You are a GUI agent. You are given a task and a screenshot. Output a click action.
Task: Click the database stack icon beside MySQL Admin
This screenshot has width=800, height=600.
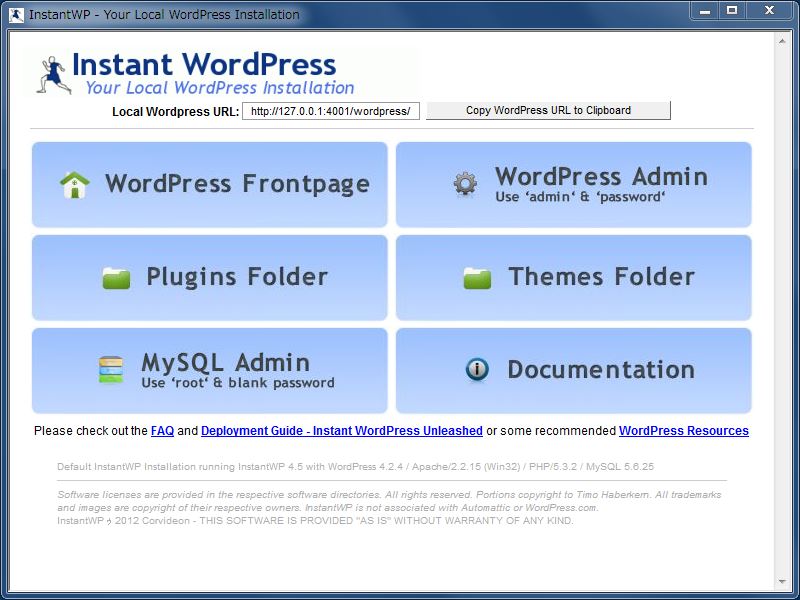coord(111,370)
